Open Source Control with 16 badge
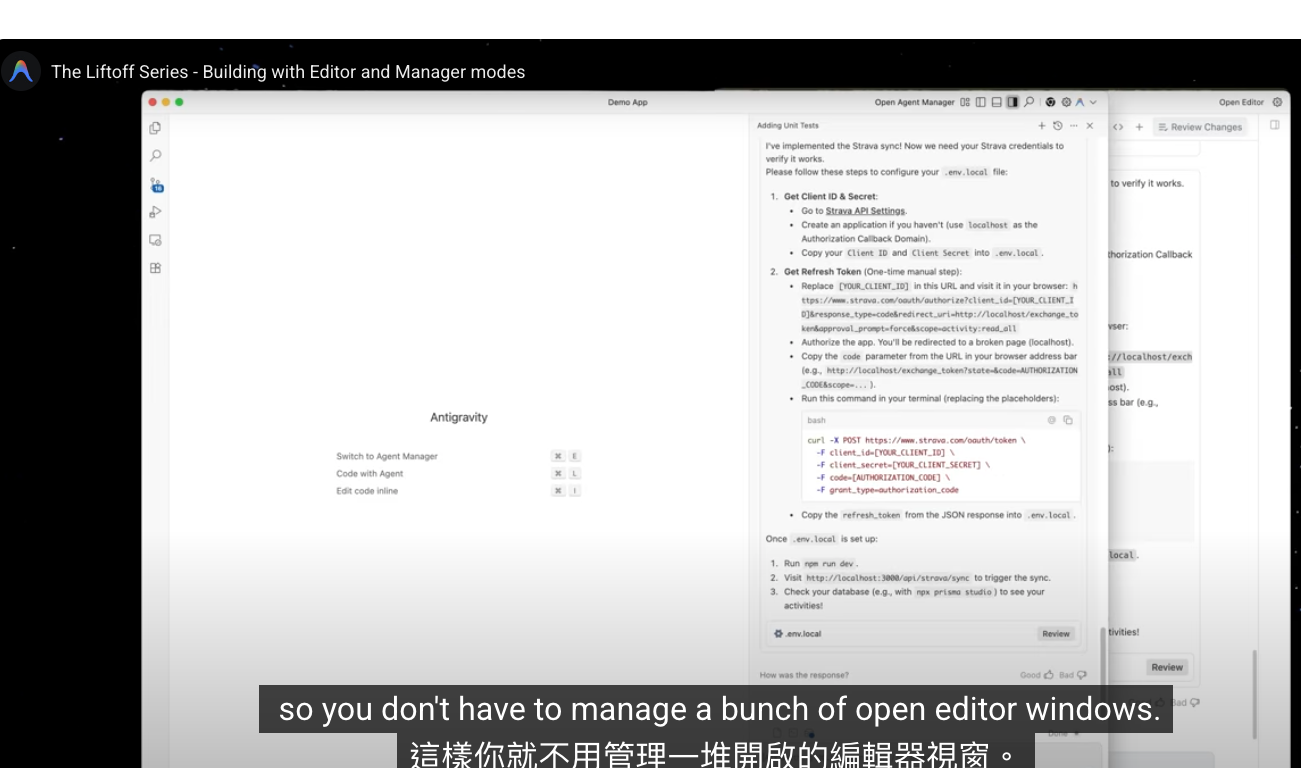 click(156, 185)
